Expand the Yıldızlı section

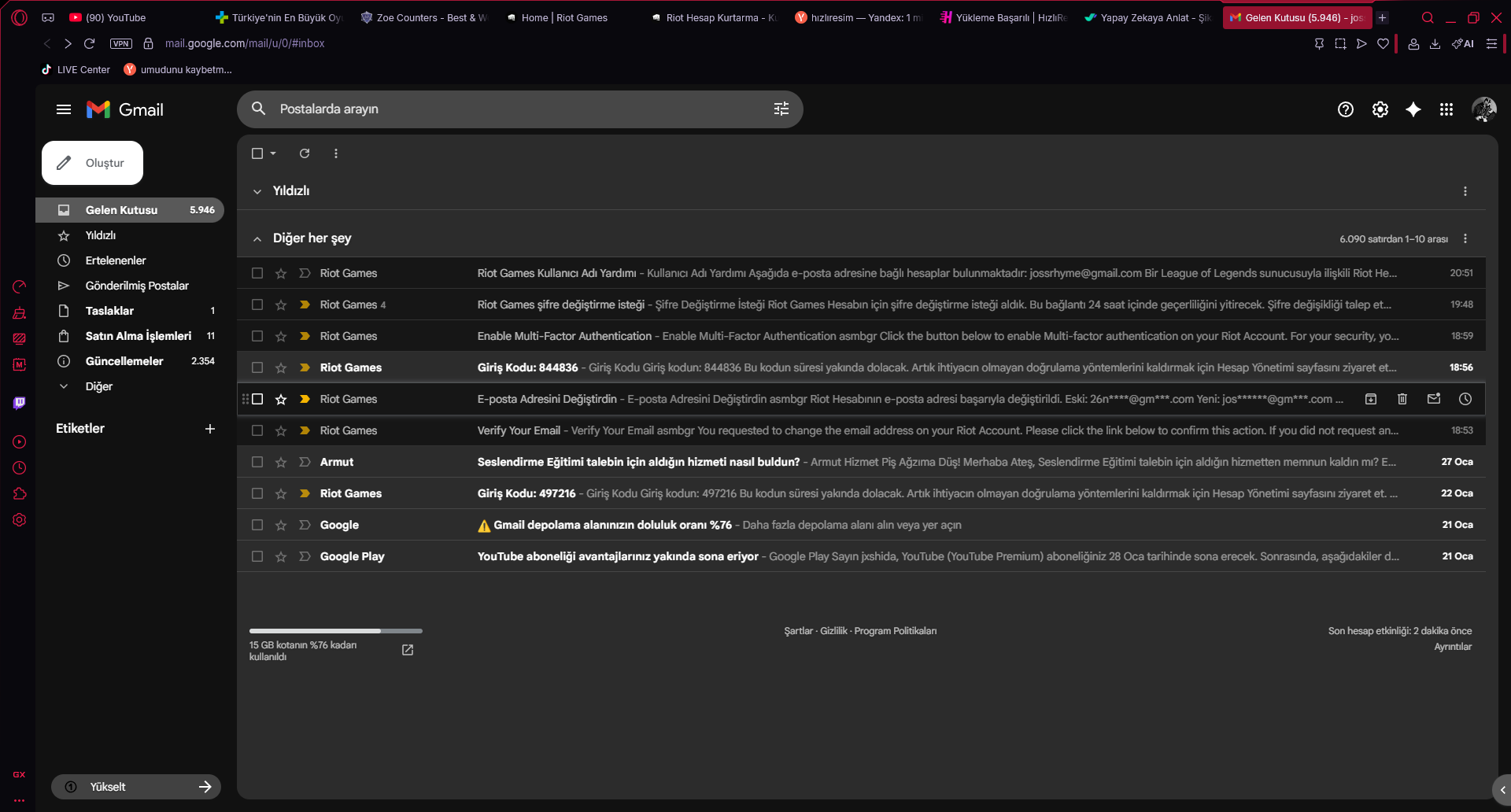[257, 191]
